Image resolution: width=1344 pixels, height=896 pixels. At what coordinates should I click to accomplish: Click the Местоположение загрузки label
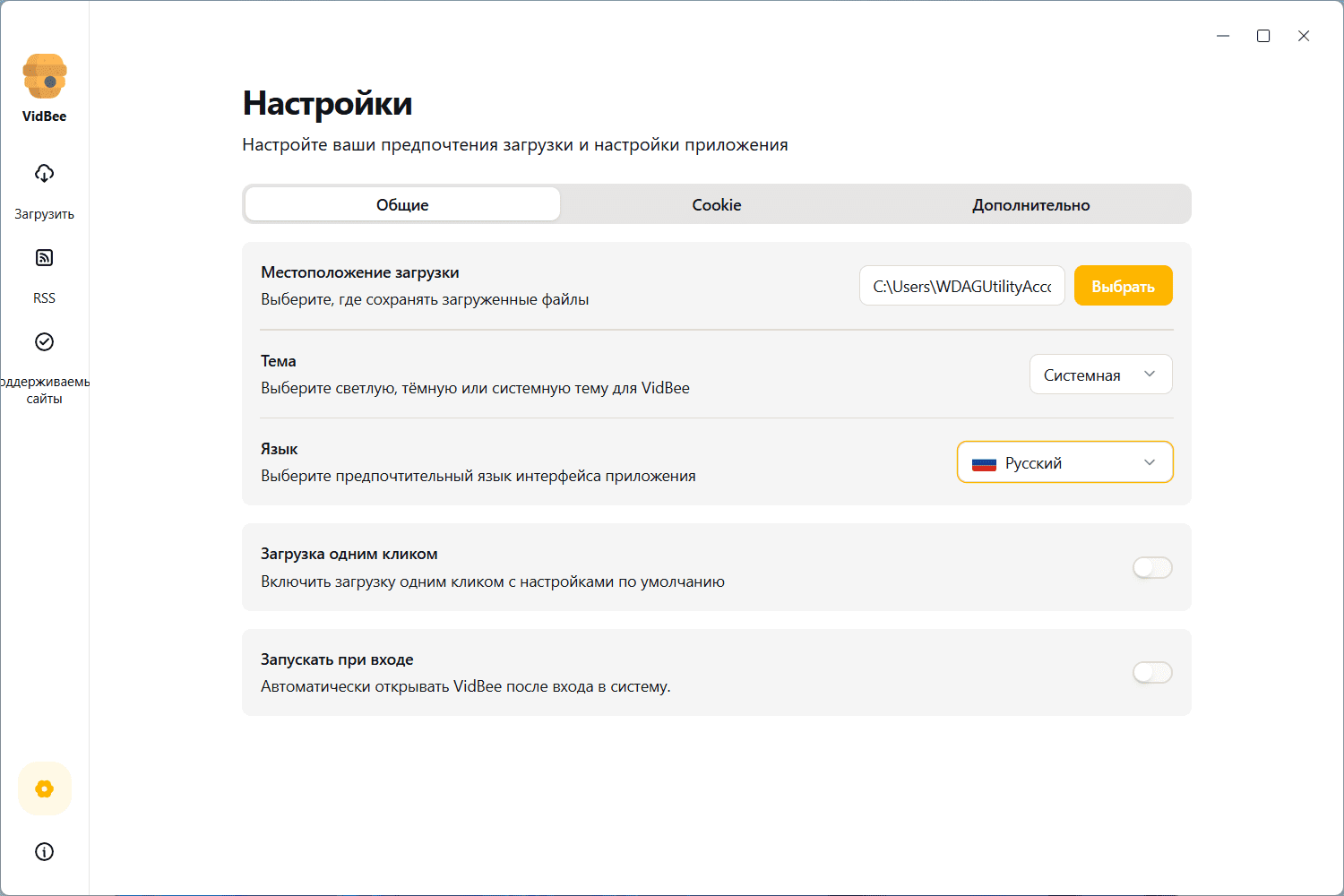(x=360, y=272)
